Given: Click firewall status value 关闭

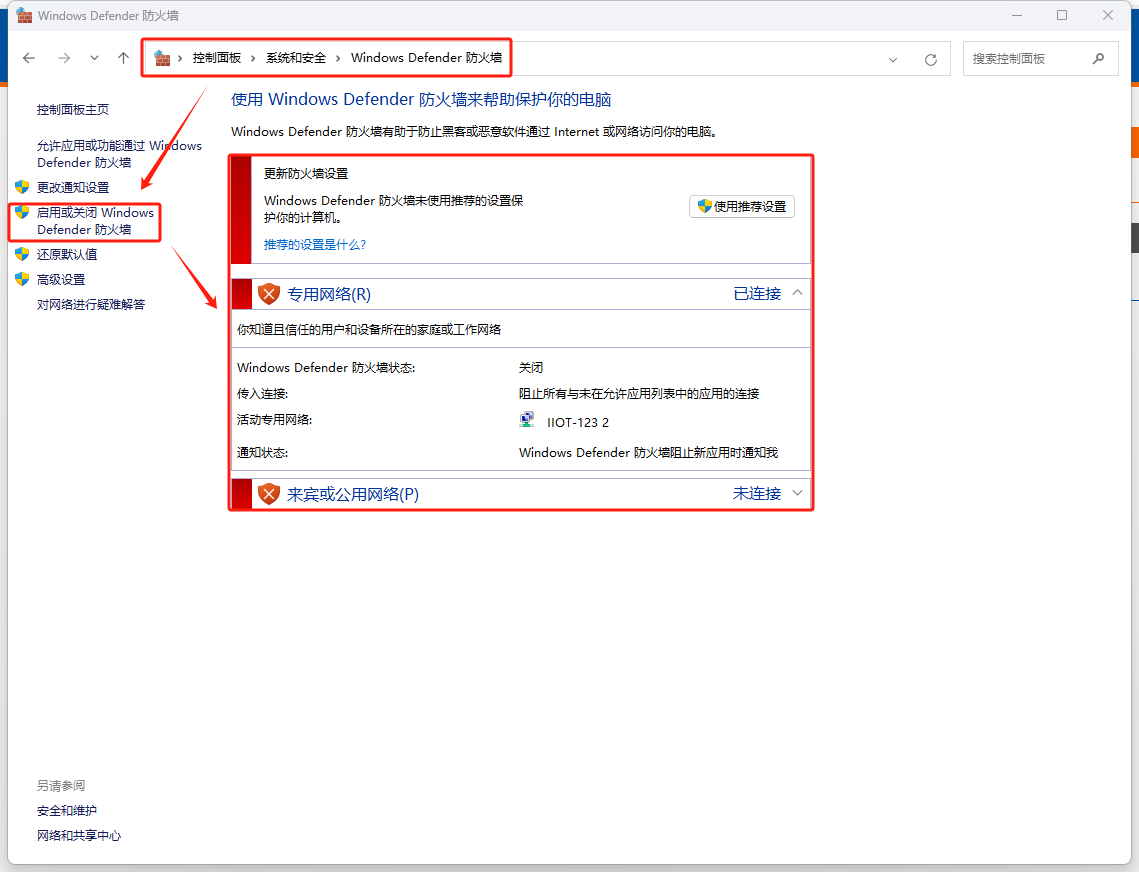Looking at the screenshot, I should [531, 368].
